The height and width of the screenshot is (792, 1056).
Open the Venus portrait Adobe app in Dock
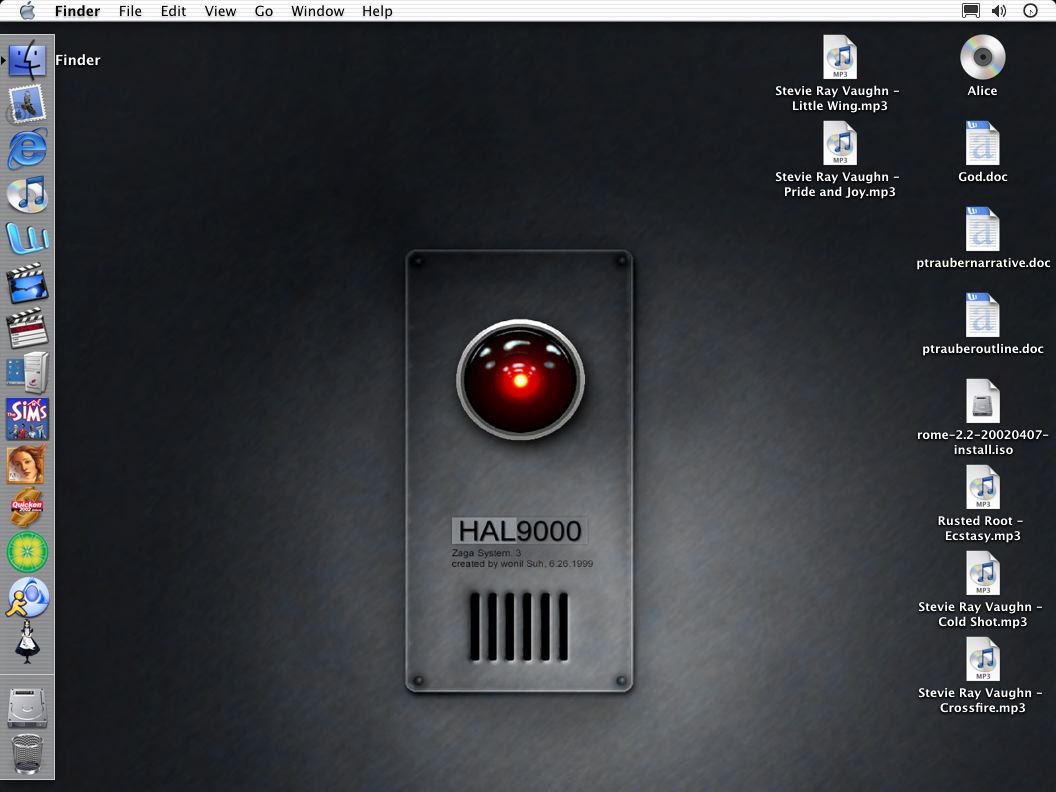[27, 463]
